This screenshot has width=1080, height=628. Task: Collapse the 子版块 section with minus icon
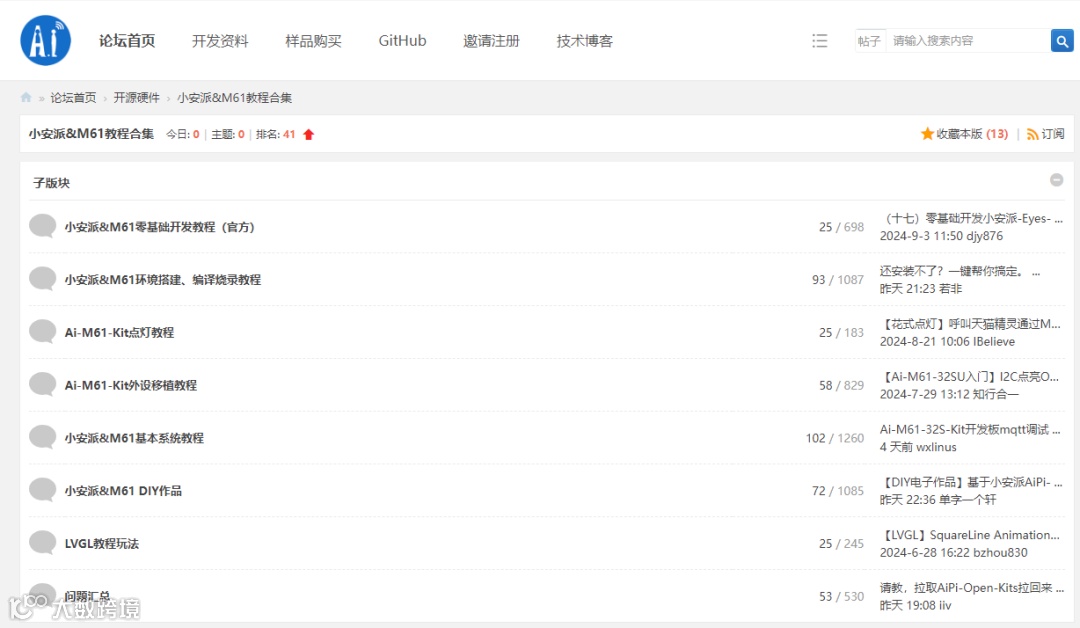pos(1056,180)
